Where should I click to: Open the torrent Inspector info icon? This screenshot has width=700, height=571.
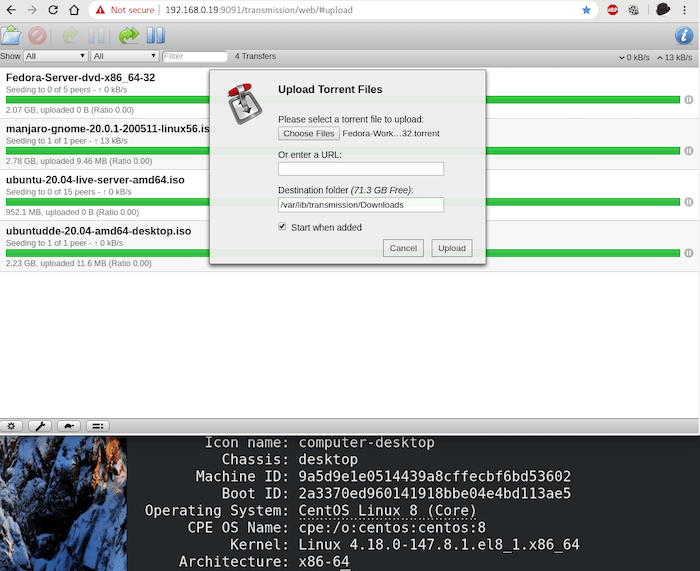[x=684, y=35]
